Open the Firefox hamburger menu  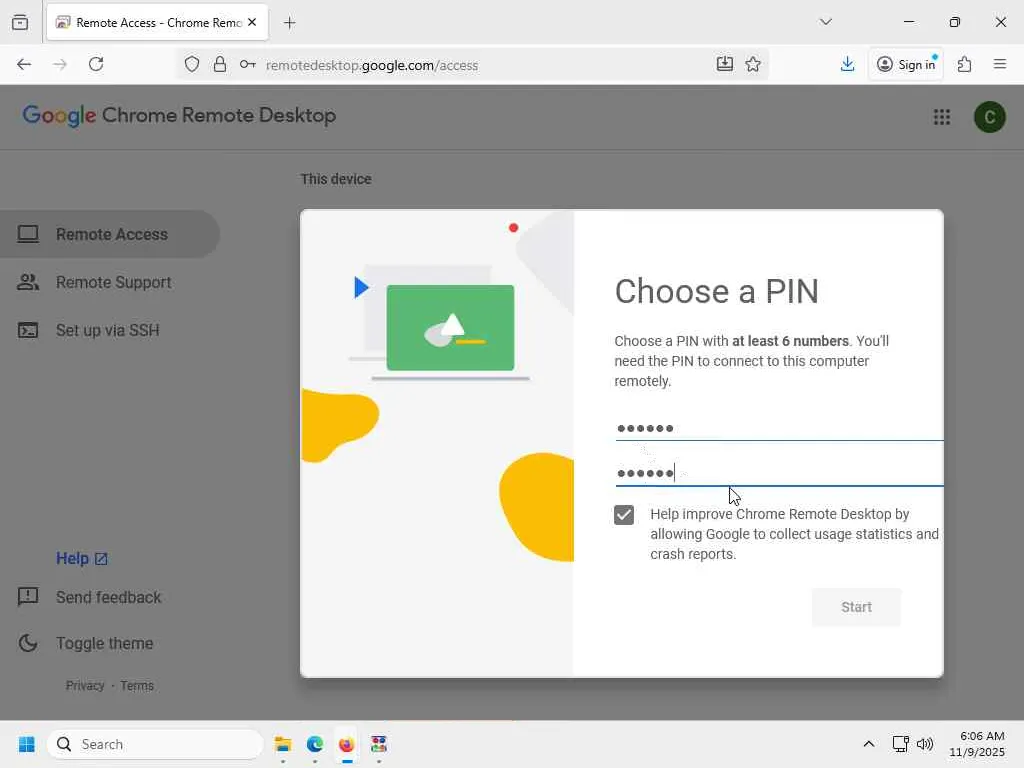pyautogui.click(x=1000, y=64)
